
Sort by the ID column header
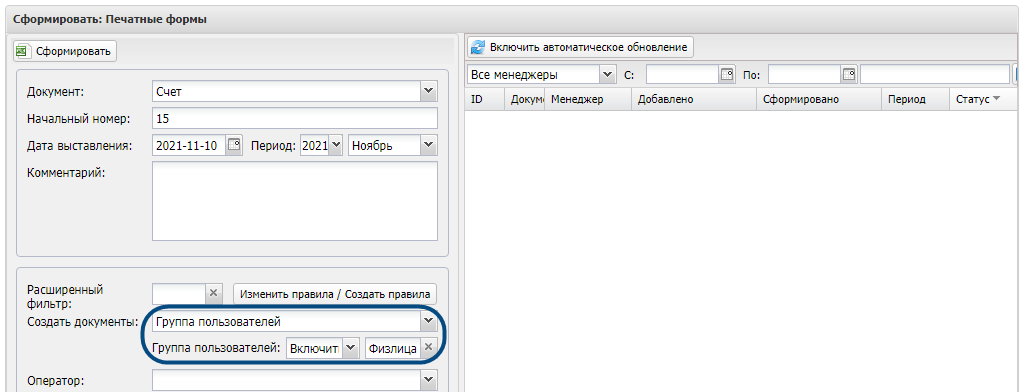(x=485, y=100)
